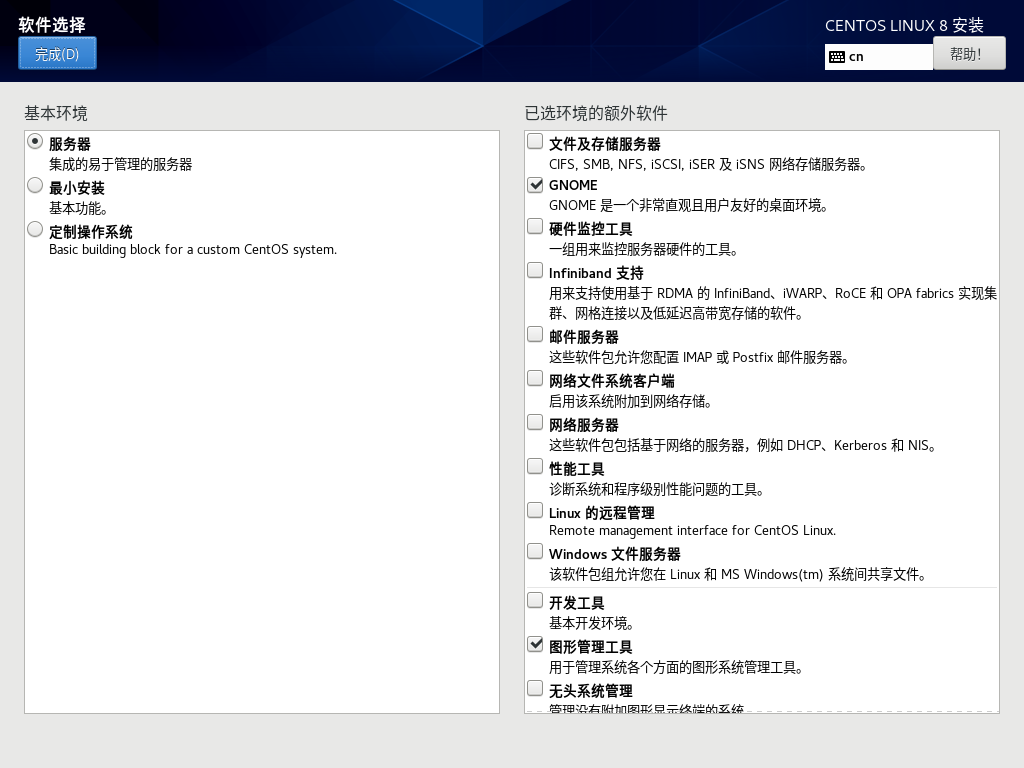Uncheck 图形管理工具 checkbox
Screen dimensions: 1024x768
536,645
